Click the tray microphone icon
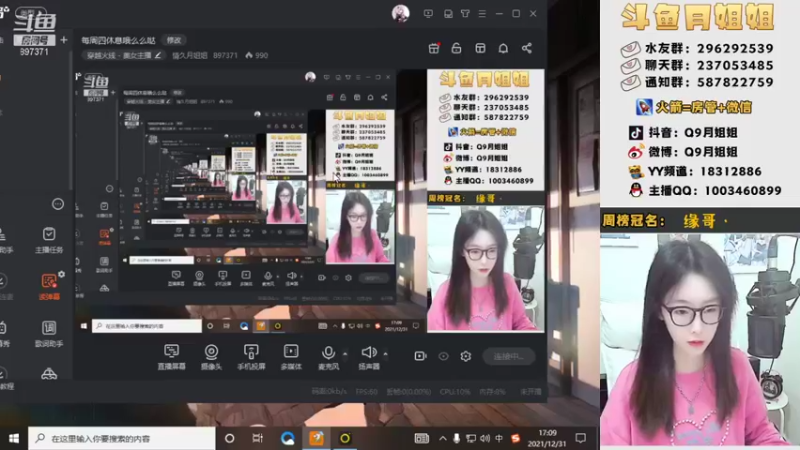Screen dimensions: 800x450 click(457, 438)
